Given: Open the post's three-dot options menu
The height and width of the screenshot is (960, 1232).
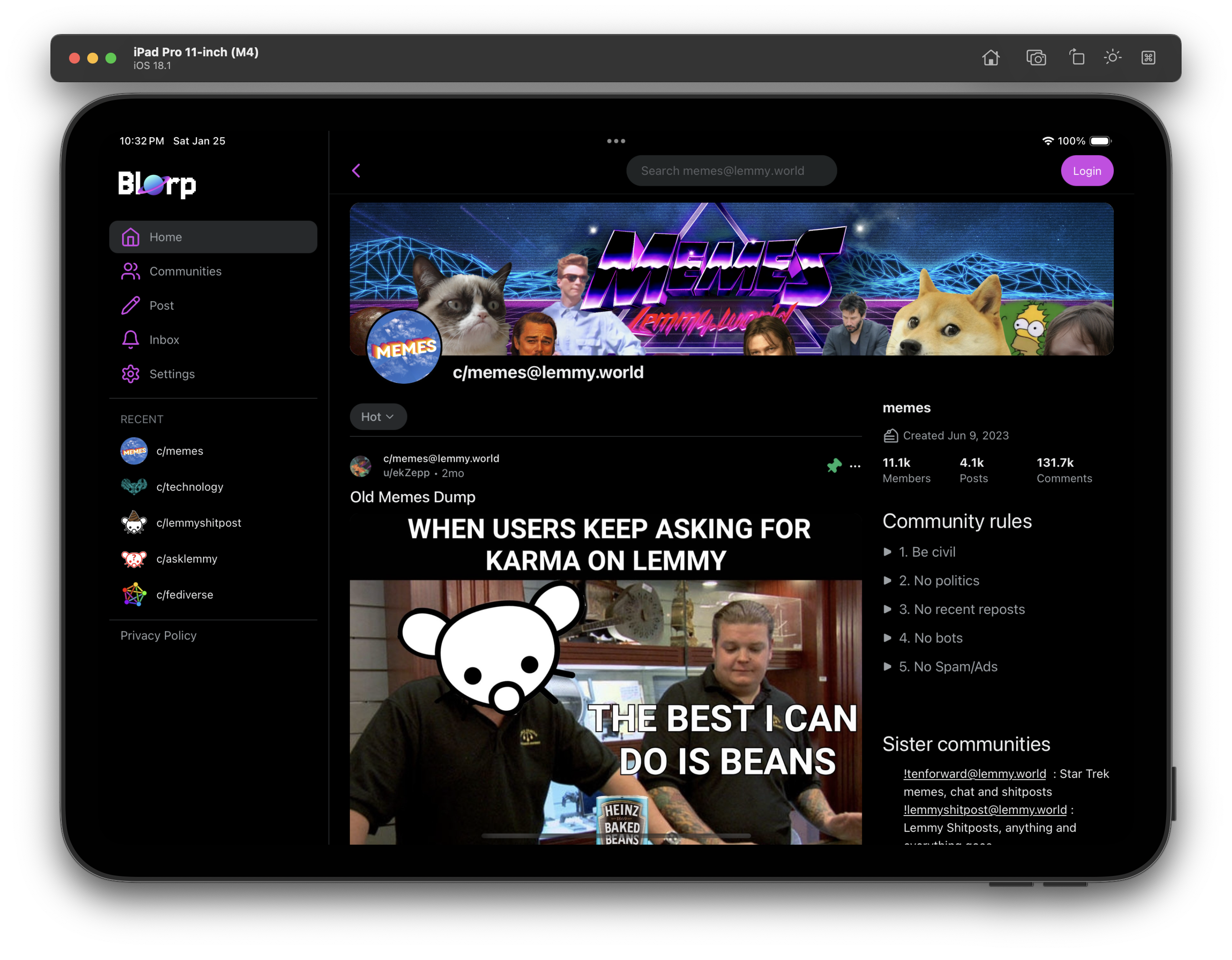Looking at the screenshot, I should click(x=854, y=466).
